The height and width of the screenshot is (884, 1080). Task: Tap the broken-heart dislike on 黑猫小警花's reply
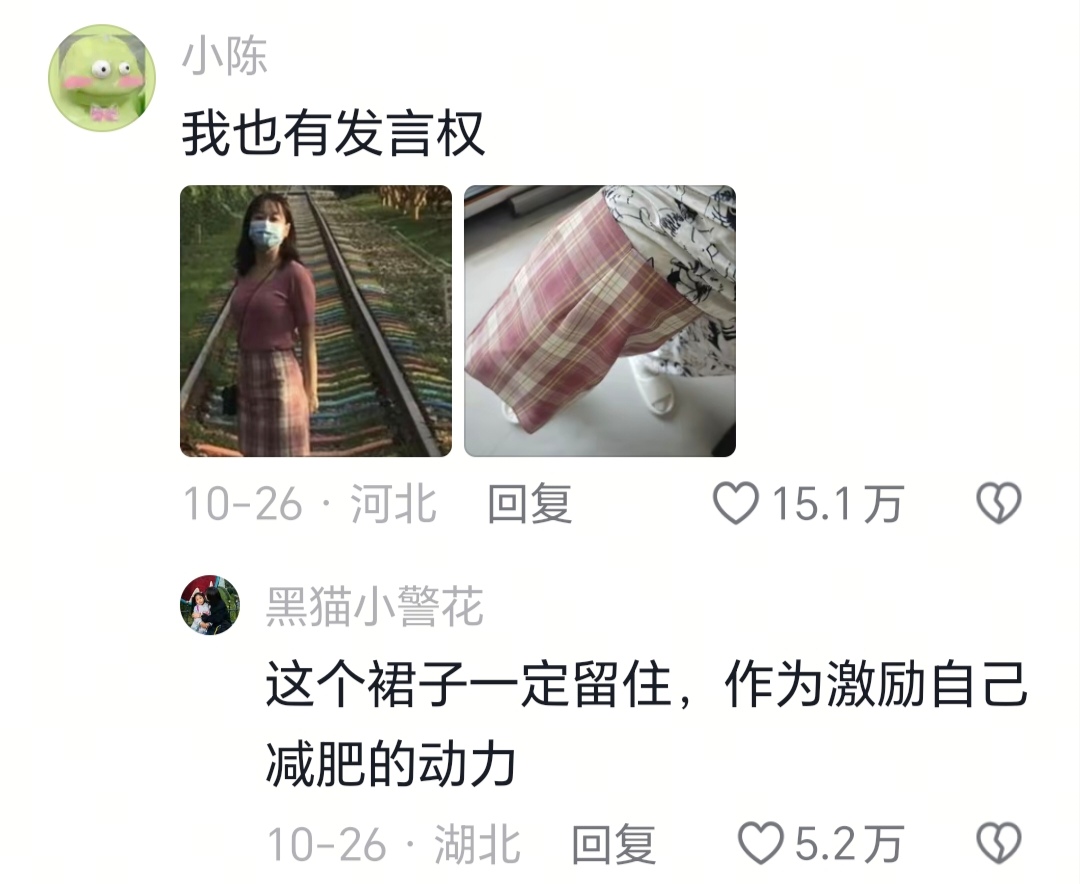pyautogui.click(x=999, y=843)
